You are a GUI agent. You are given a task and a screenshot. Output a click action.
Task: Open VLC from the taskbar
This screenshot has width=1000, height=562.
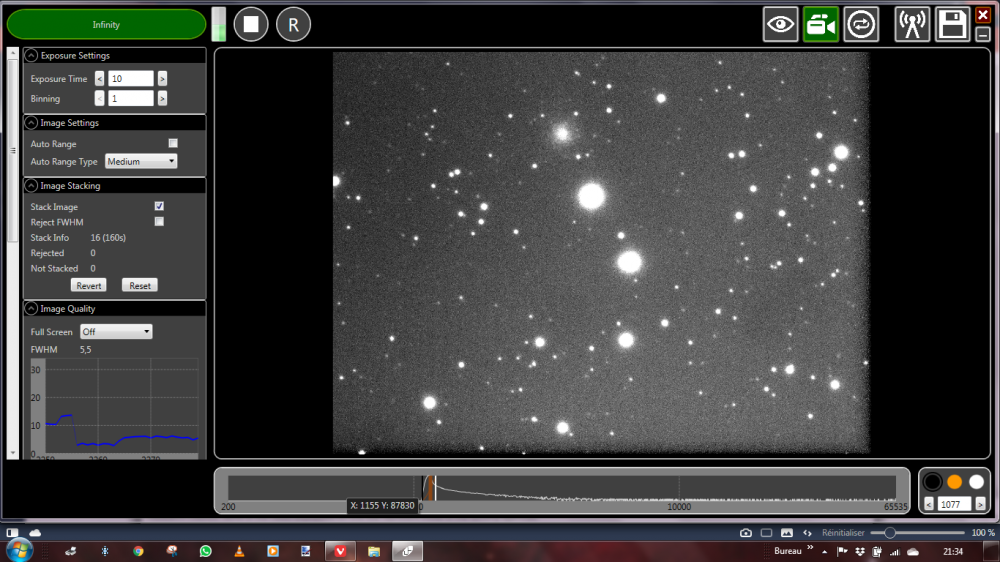pos(239,551)
